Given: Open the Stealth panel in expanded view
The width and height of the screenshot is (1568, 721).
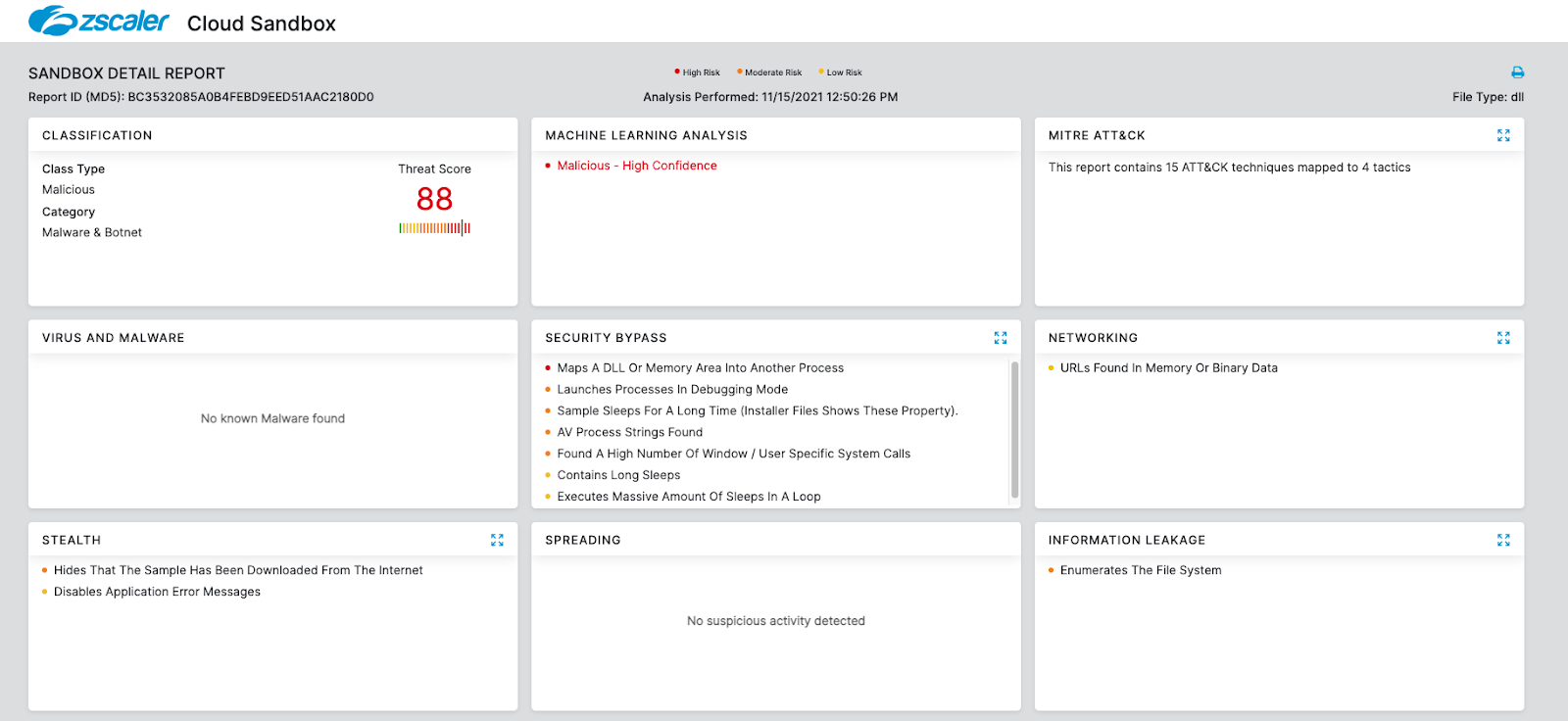Looking at the screenshot, I should [497, 540].
